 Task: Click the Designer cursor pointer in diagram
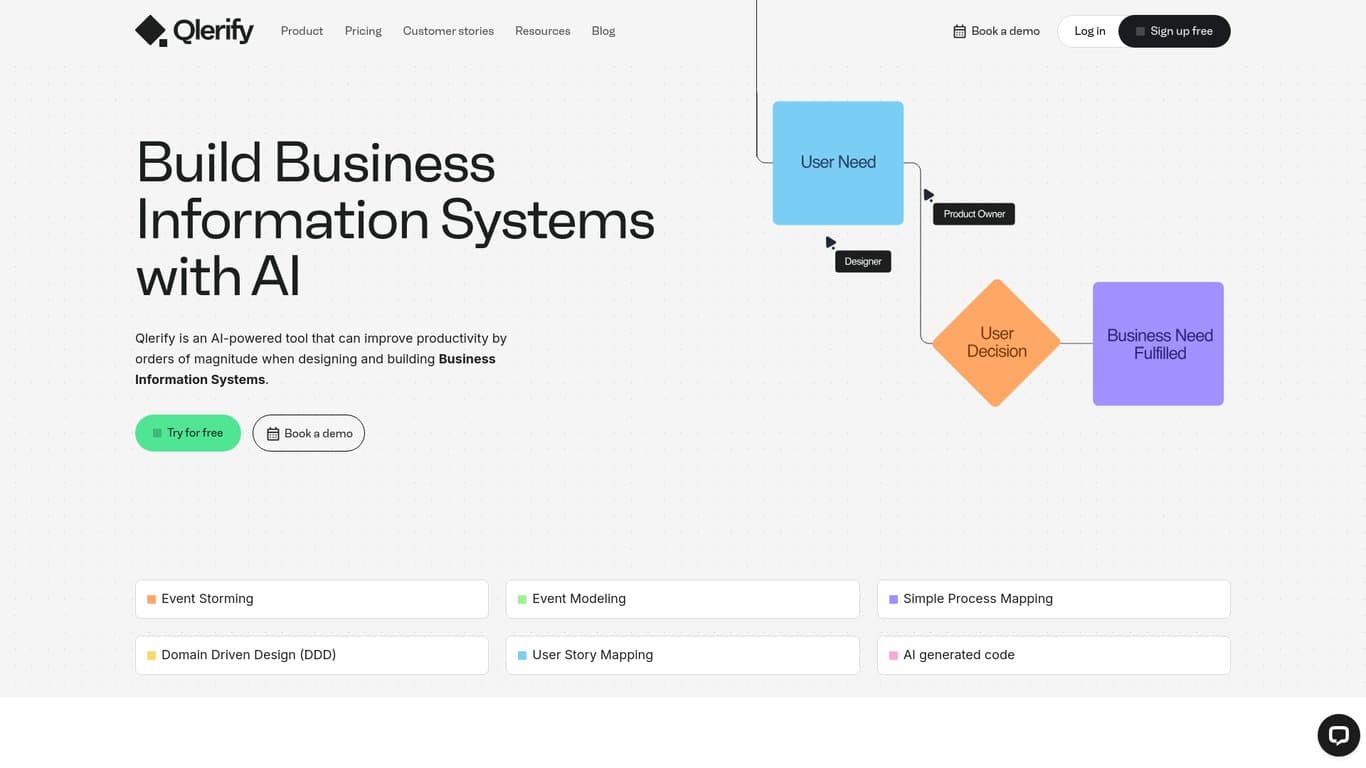point(830,242)
